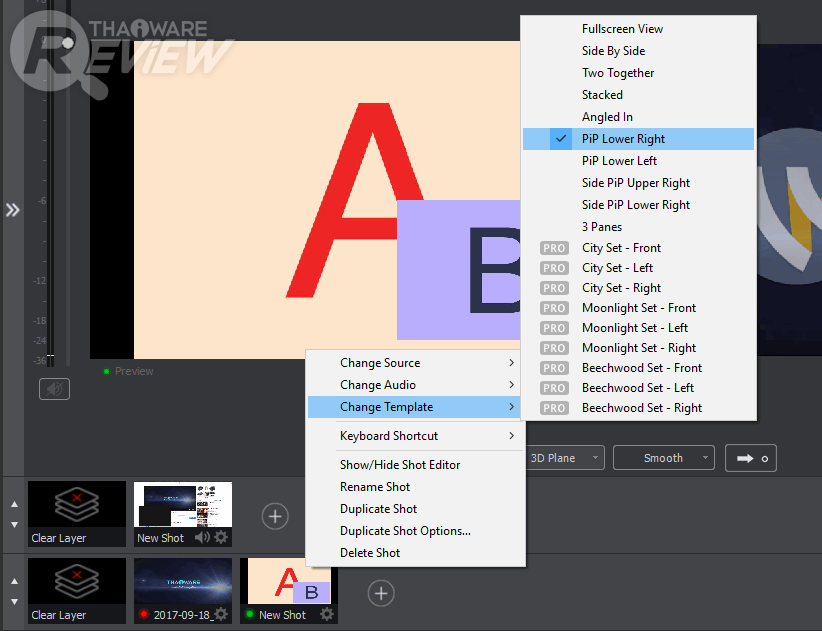This screenshot has width=822, height=631.
Task: Mute audio on the upper New Shot thumbnail
Action: (x=202, y=538)
